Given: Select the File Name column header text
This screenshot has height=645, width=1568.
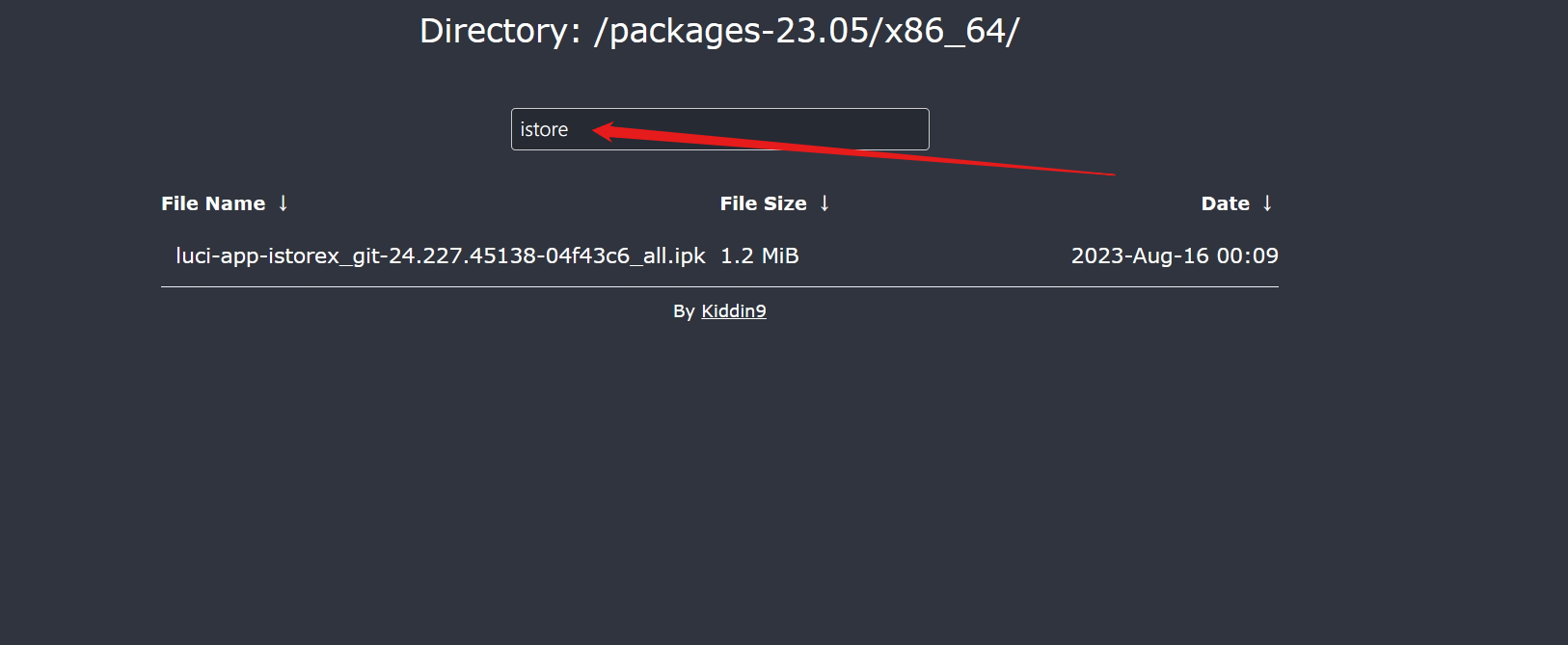Looking at the screenshot, I should pyautogui.click(x=213, y=203).
